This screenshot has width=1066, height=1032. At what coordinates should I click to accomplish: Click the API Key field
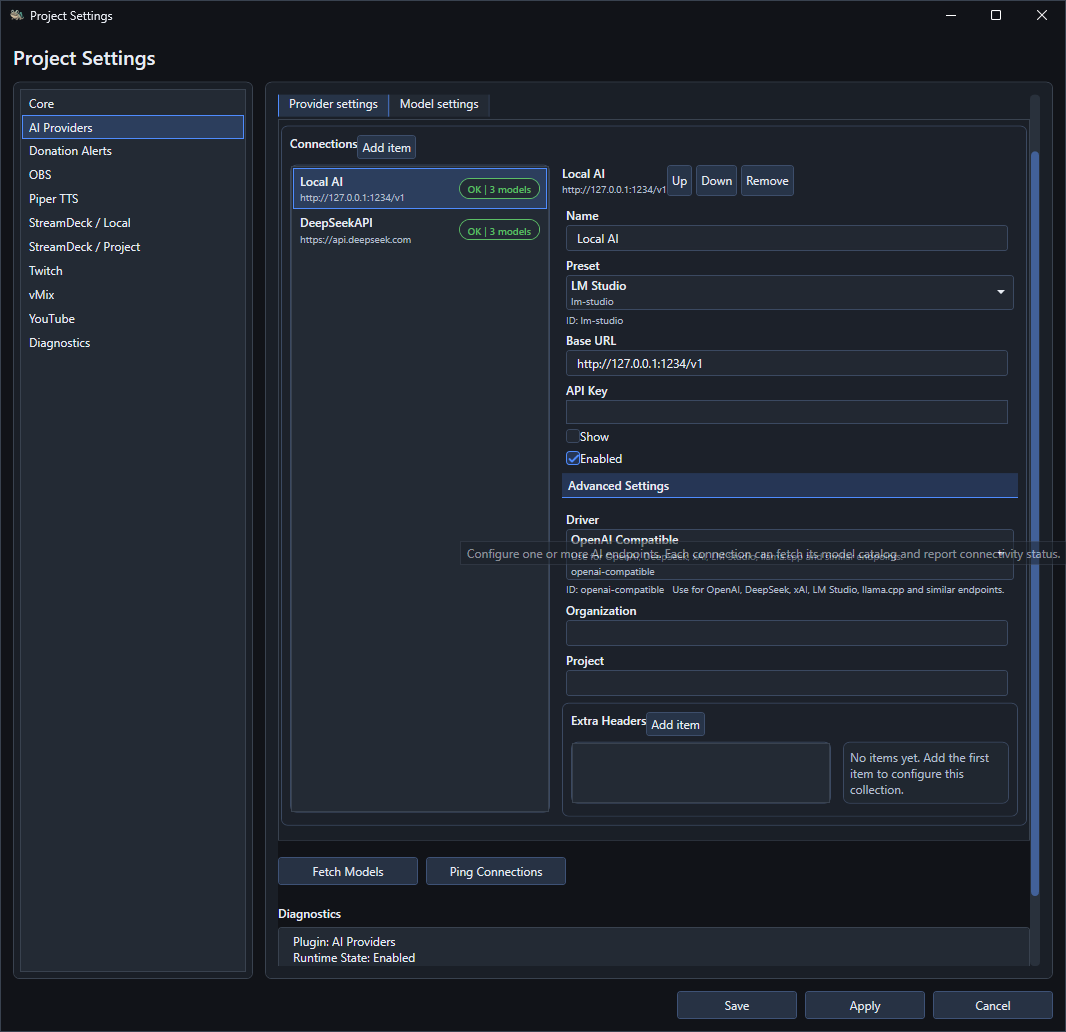pos(787,412)
